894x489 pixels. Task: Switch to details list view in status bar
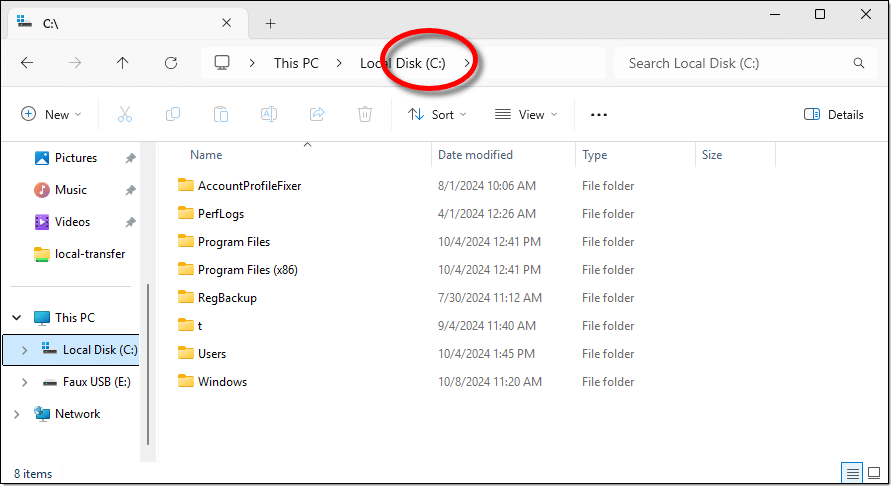(852, 472)
